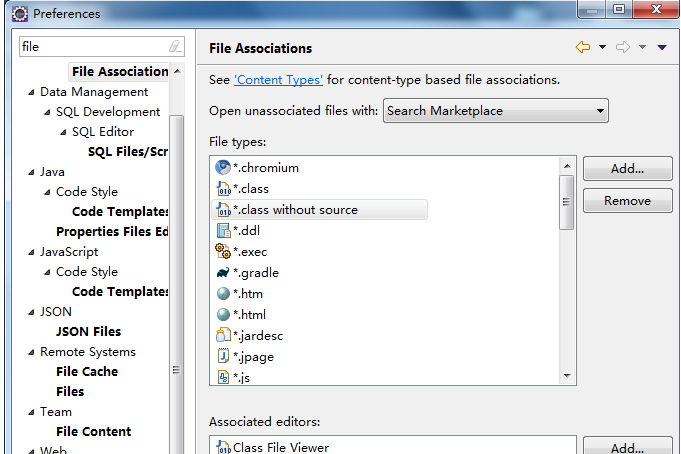Screen dimensions: 681x454
Task: Click the *.exec file type icon
Action: (x=223, y=252)
